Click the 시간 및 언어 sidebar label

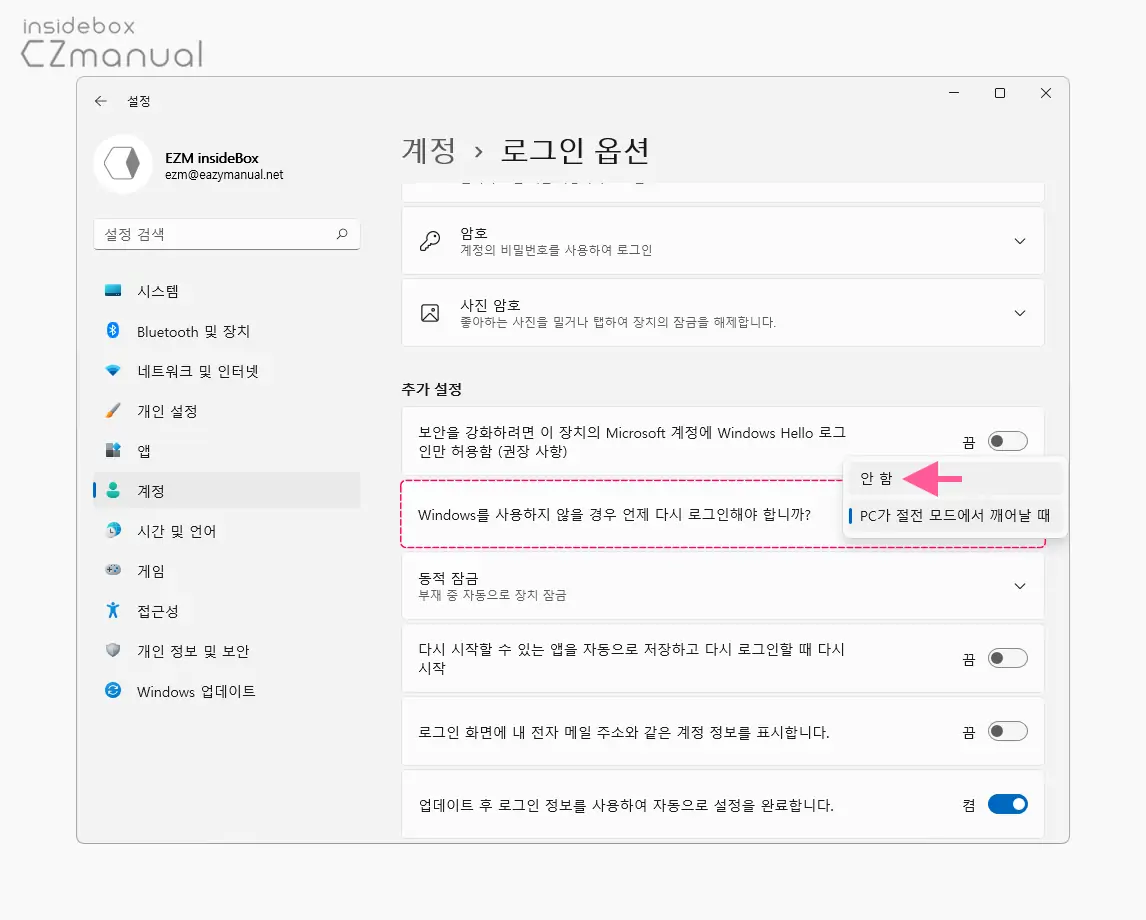coord(177,531)
